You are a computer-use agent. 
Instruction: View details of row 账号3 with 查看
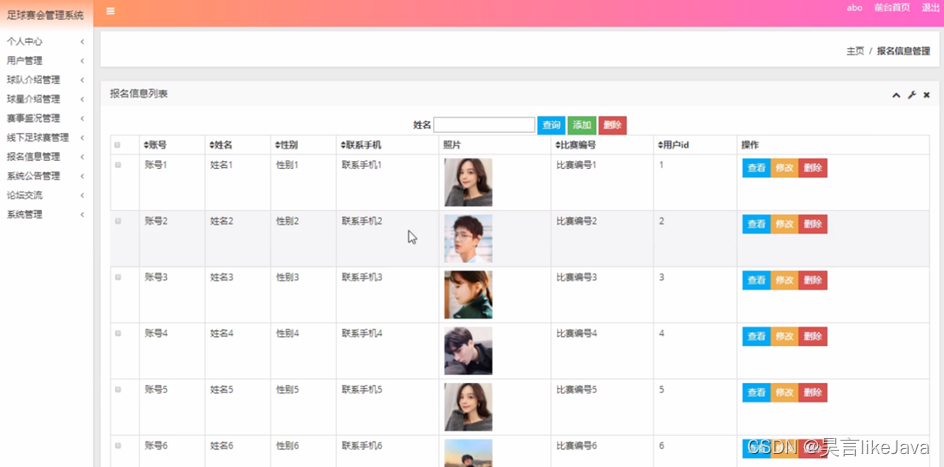[756, 280]
